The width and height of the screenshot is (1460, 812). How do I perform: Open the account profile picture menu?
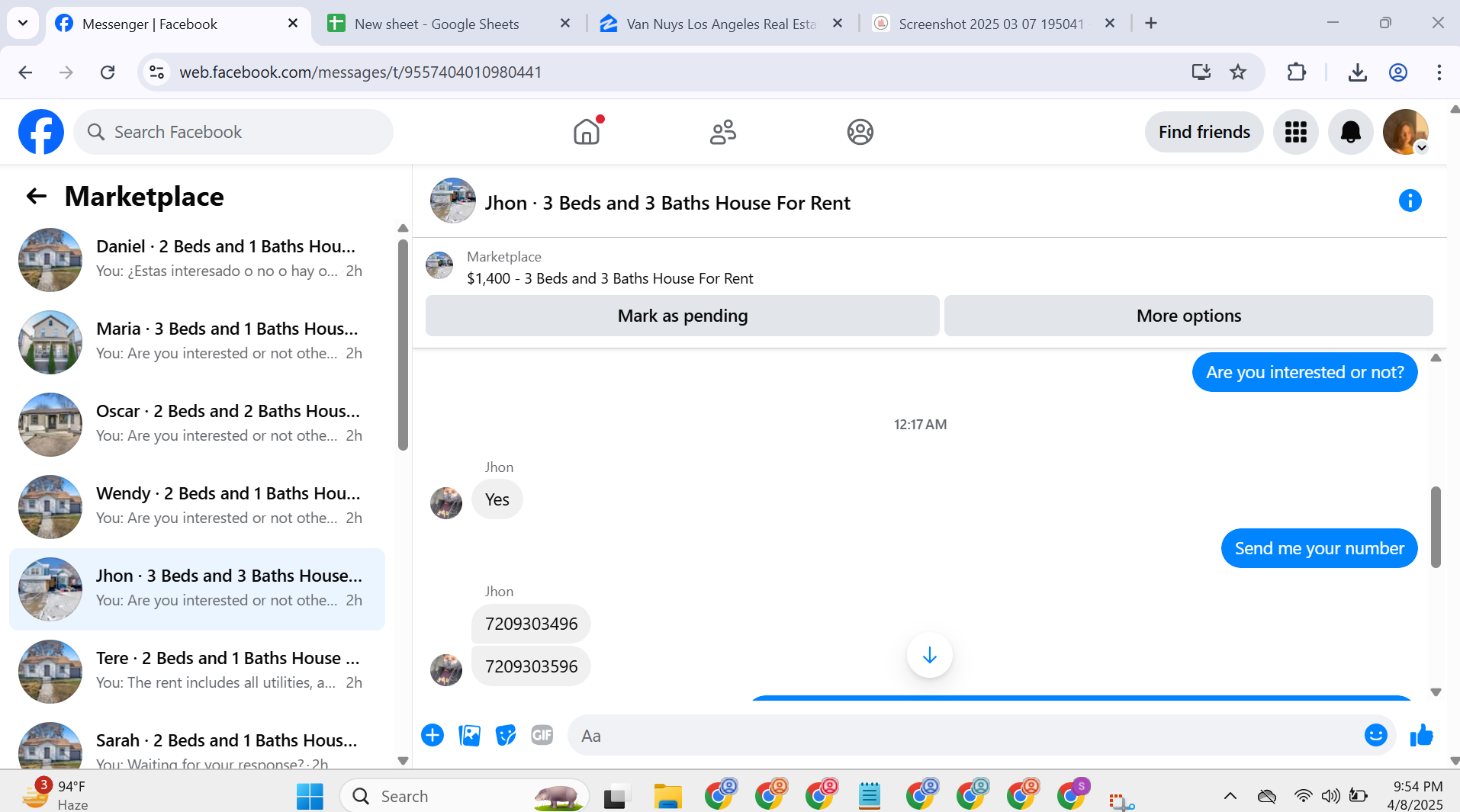(1406, 132)
